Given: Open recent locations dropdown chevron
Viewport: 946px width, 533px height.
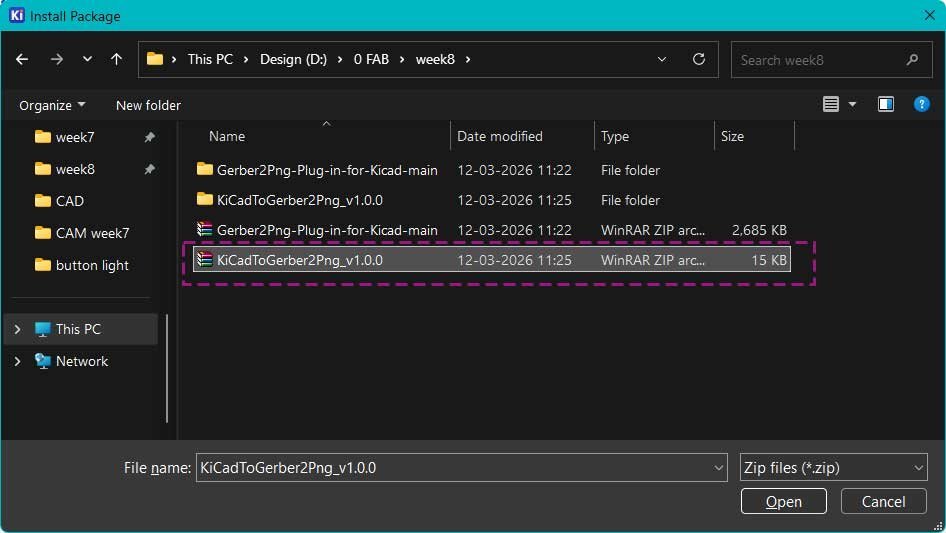Looking at the screenshot, I should (87, 59).
